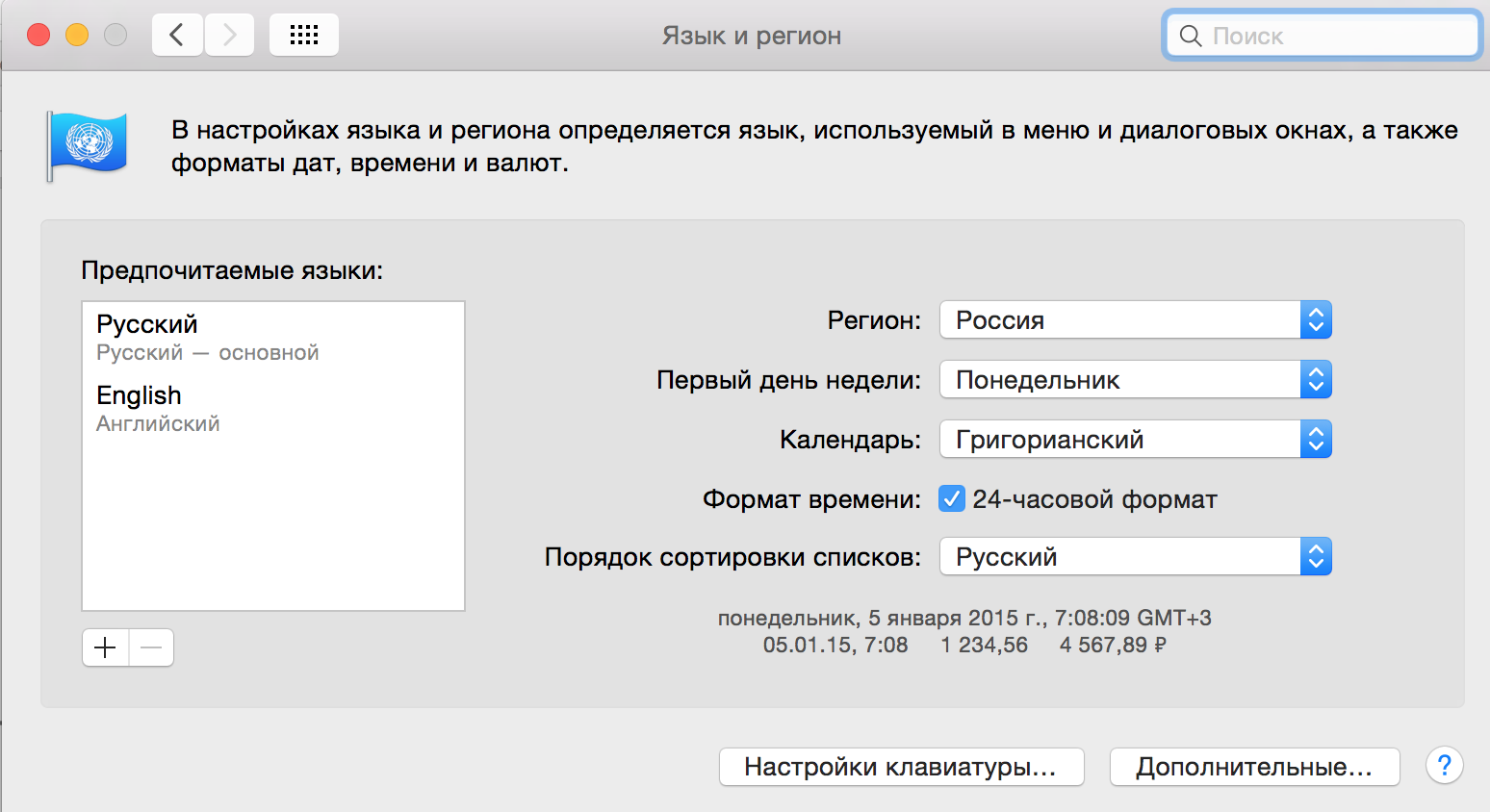Click the UN flag icon
The image size is (1490, 812).
coord(88,145)
